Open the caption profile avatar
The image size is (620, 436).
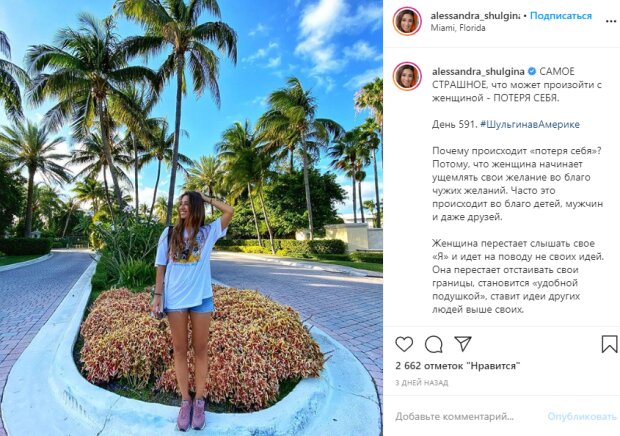(407, 76)
